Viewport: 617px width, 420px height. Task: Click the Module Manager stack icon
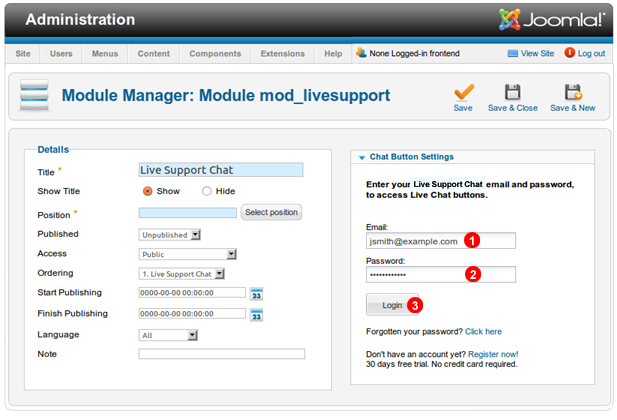pyautogui.click(x=34, y=95)
